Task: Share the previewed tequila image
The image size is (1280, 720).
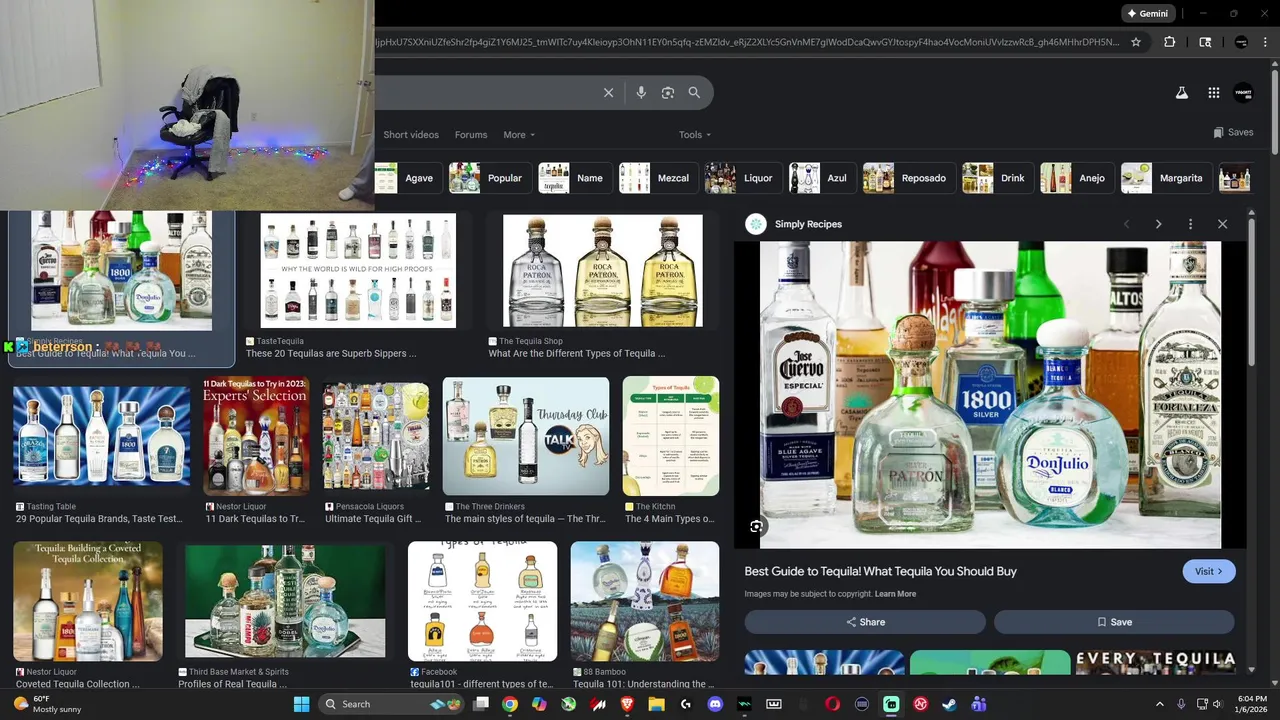Action: click(x=865, y=622)
